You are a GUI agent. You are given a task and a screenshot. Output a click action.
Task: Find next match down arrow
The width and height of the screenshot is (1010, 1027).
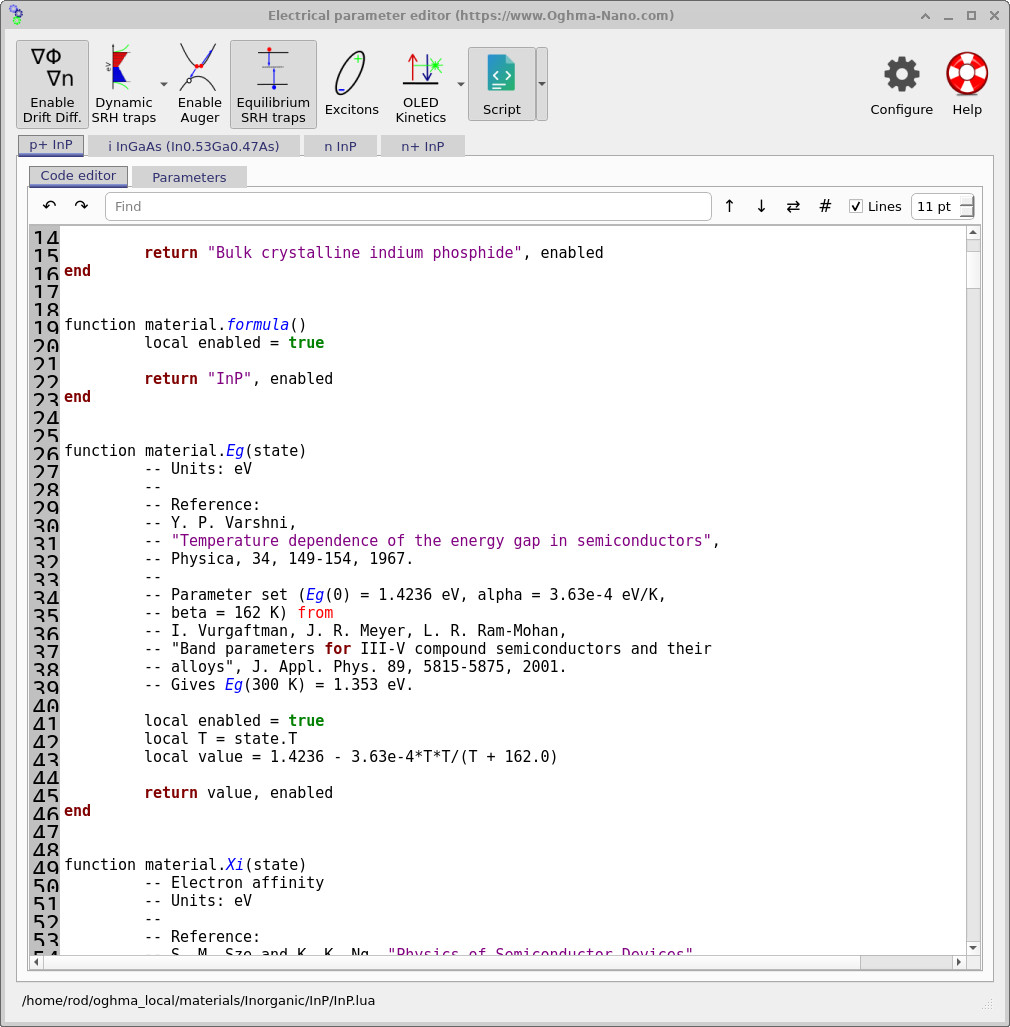tap(761, 206)
